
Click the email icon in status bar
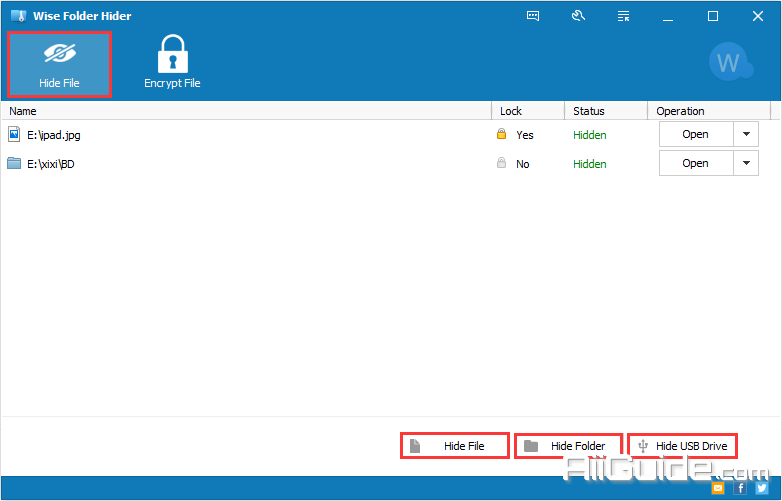[718, 488]
